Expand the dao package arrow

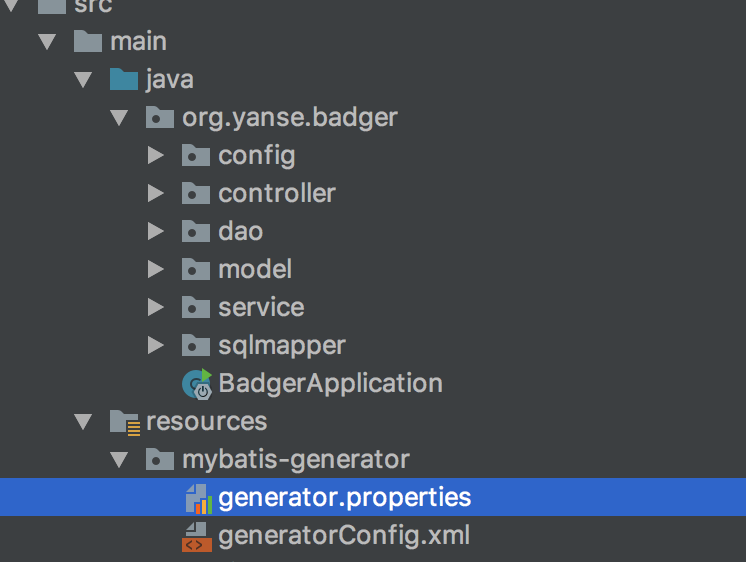[155, 231]
